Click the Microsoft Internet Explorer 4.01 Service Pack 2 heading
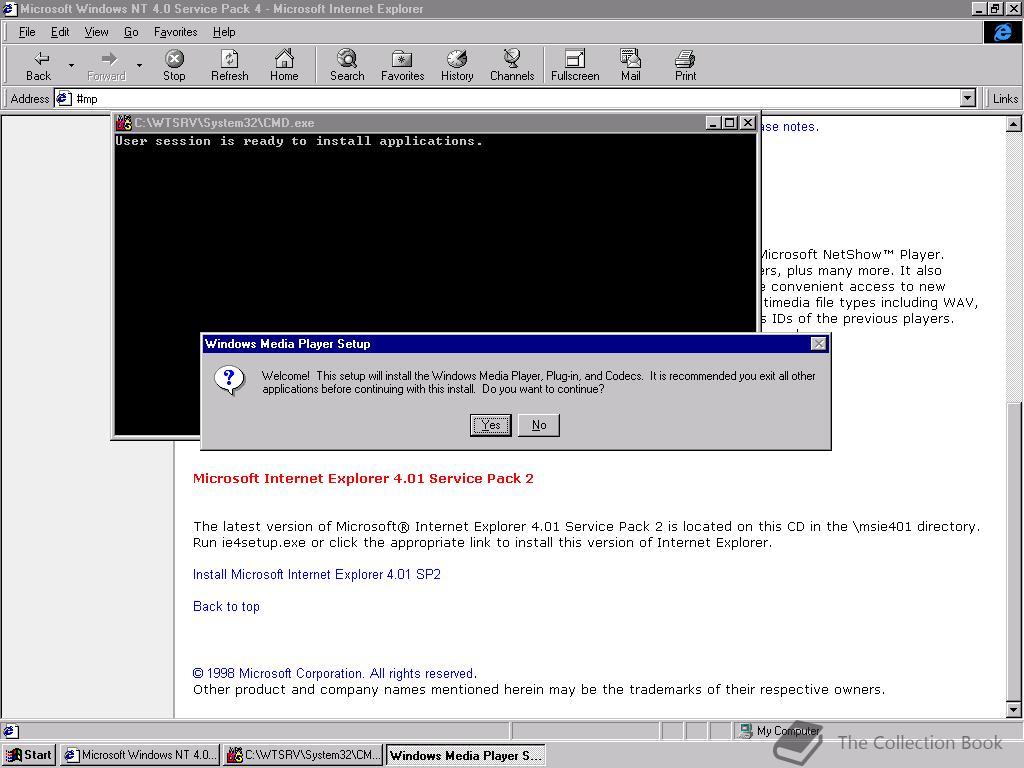Image resolution: width=1024 pixels, height=768 pixels. pos(363,478)
